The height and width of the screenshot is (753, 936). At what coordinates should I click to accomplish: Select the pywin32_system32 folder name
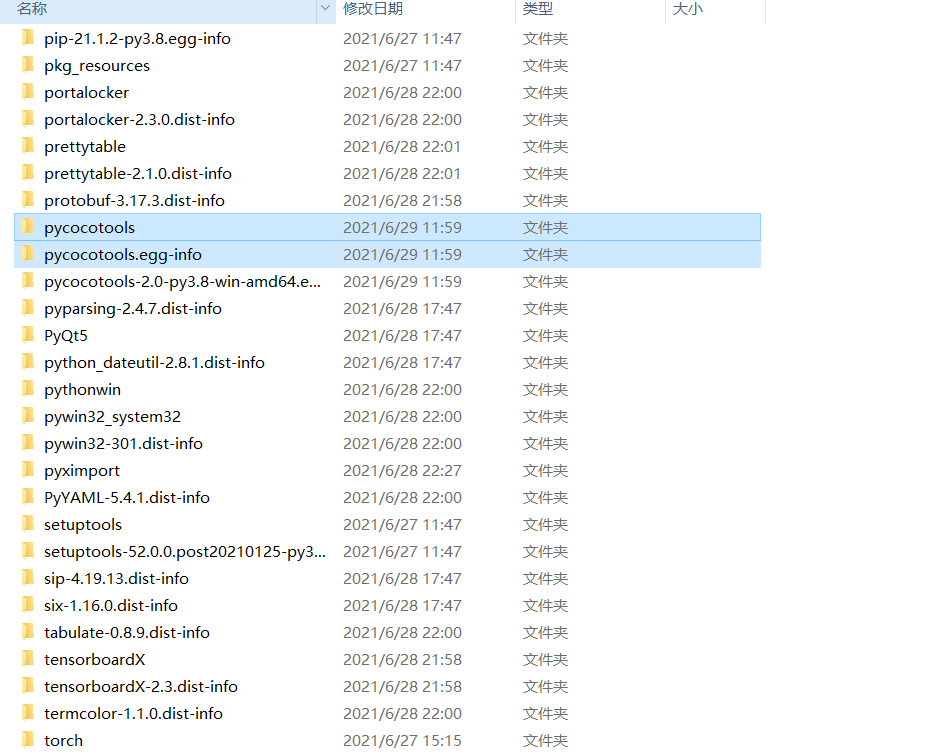(112, 417)
